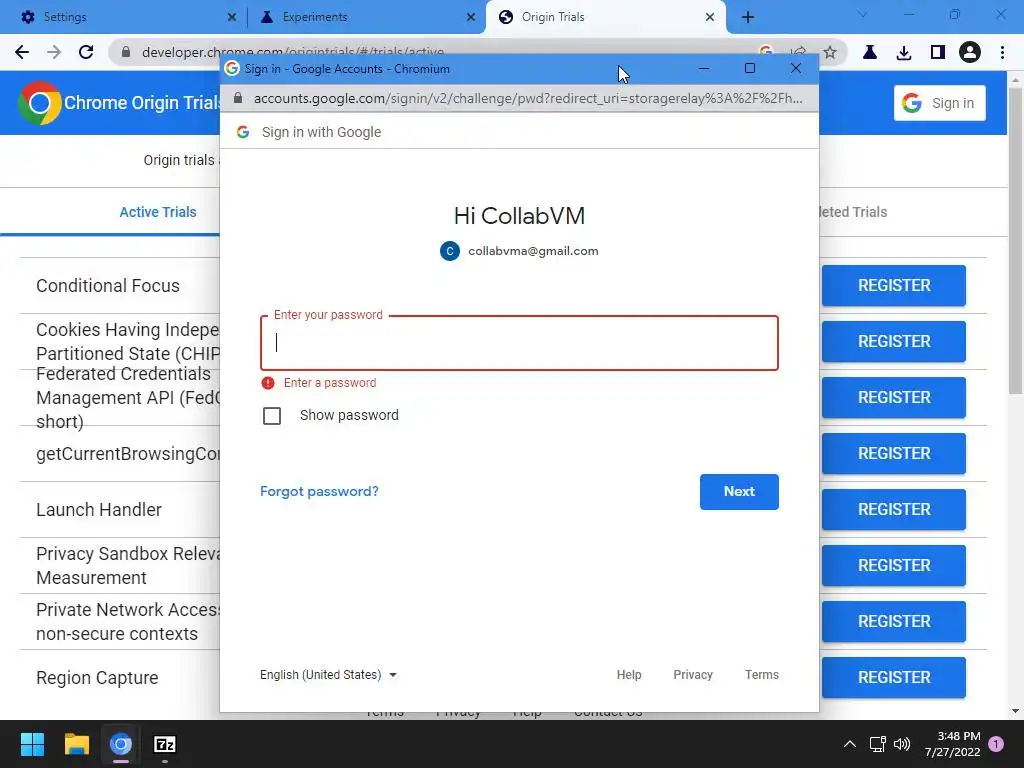Click the popup address bar lock icon
1024x768 pixels.
pos(238,98)
